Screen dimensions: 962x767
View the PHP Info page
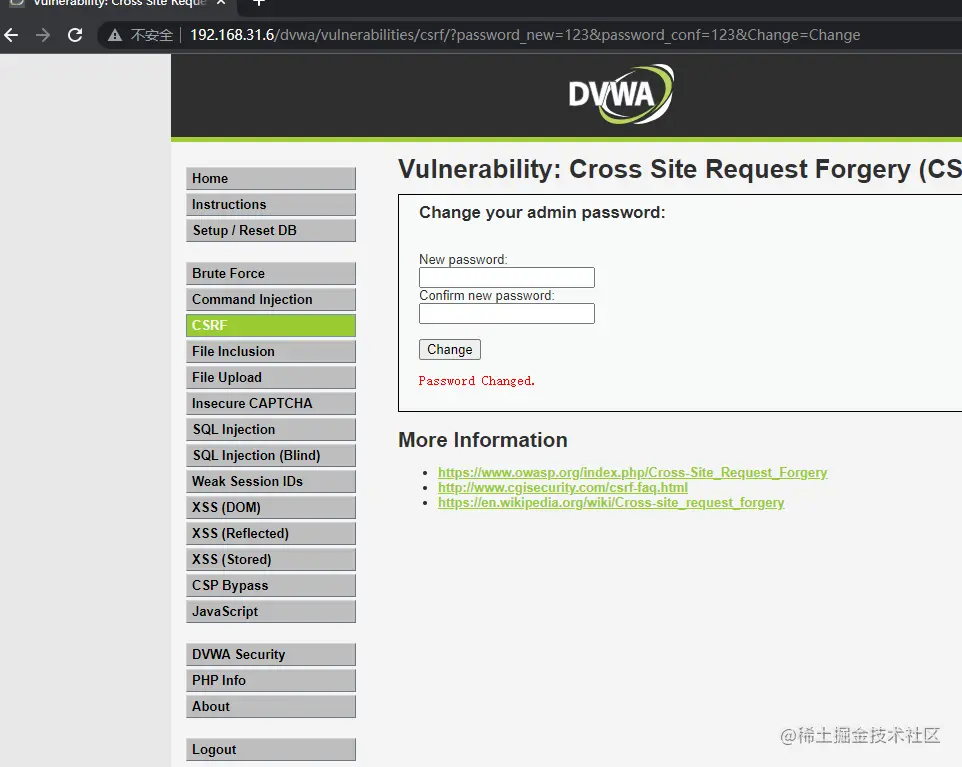(x=271, y=680)
